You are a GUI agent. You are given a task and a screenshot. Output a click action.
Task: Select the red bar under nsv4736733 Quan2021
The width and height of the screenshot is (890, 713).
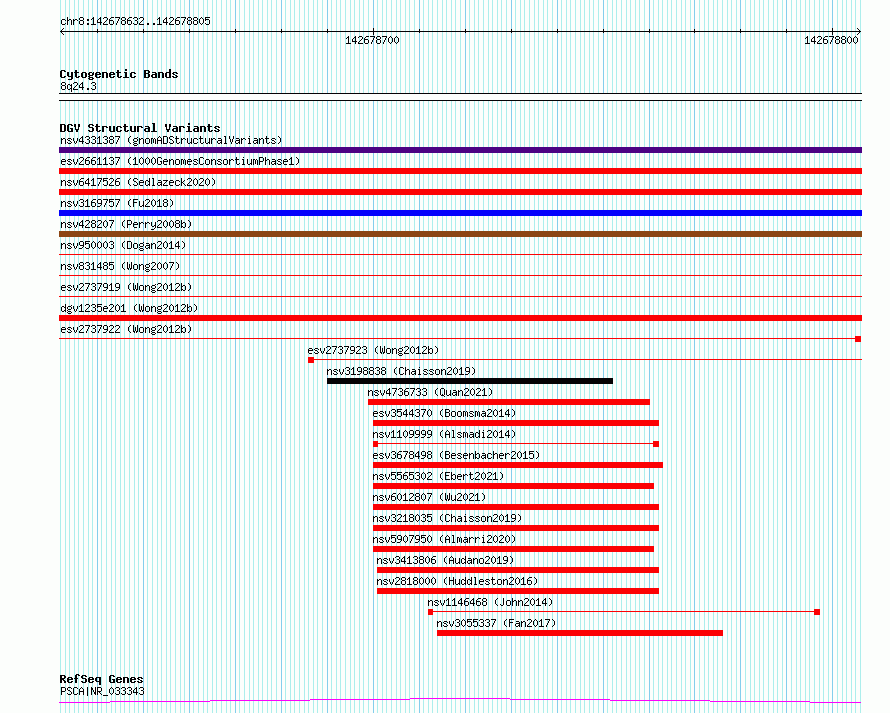[509, 402]
